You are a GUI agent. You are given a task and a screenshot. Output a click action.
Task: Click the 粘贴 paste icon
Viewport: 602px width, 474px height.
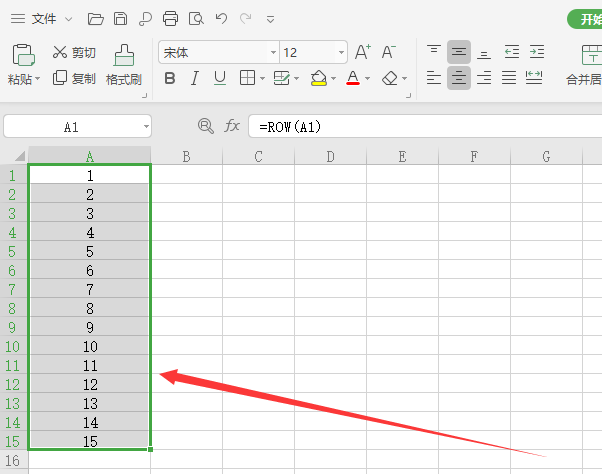pos(24,55)
